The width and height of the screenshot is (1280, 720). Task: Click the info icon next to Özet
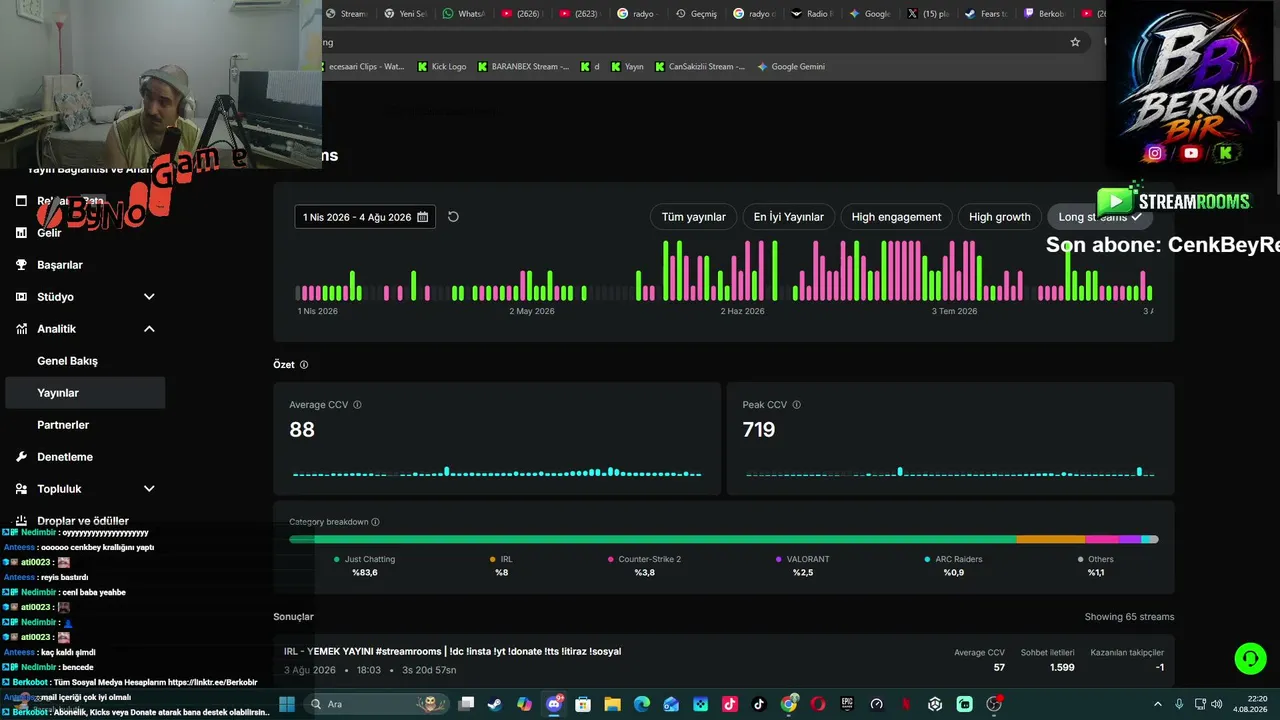[304, 365]
